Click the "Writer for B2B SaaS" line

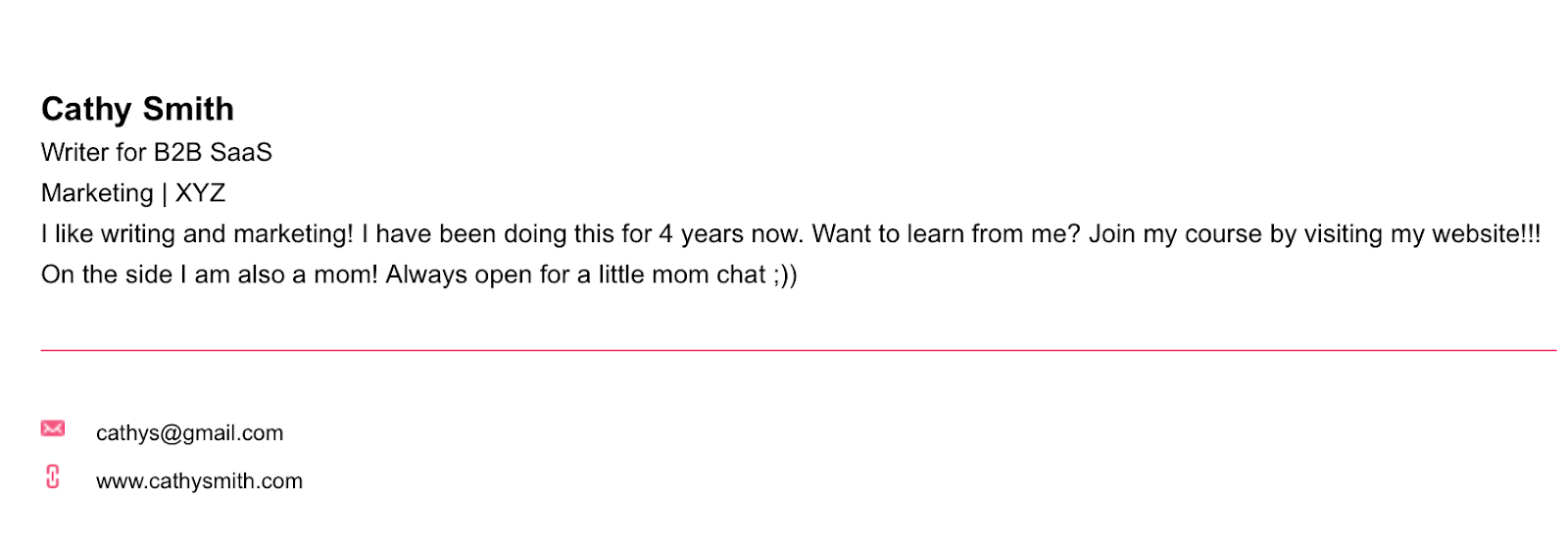pyautogui.click(x=157, y=153)
